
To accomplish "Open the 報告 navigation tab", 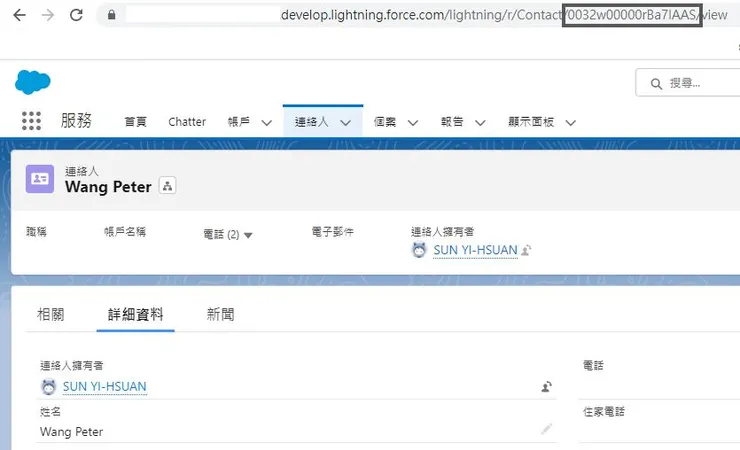I will 452,122.
